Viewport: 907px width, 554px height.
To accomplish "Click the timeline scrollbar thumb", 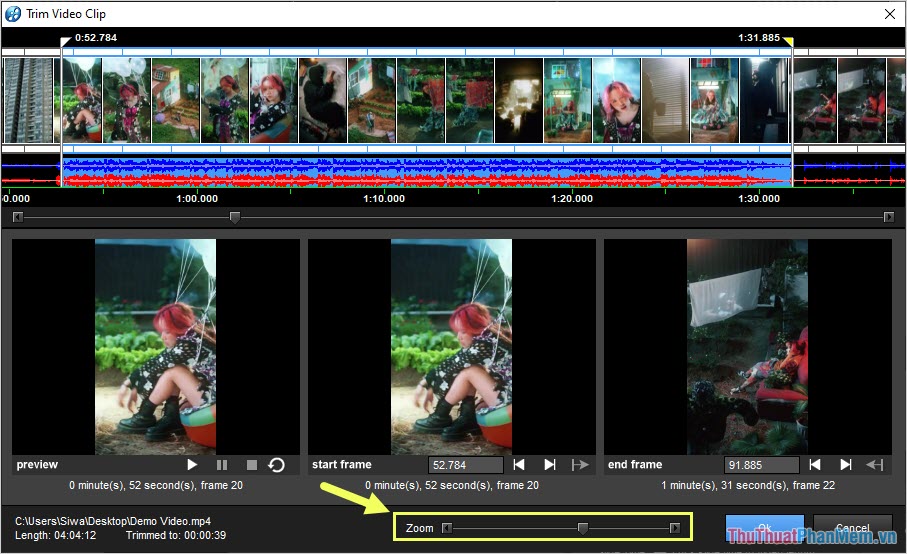I will (x=234, y=217).
